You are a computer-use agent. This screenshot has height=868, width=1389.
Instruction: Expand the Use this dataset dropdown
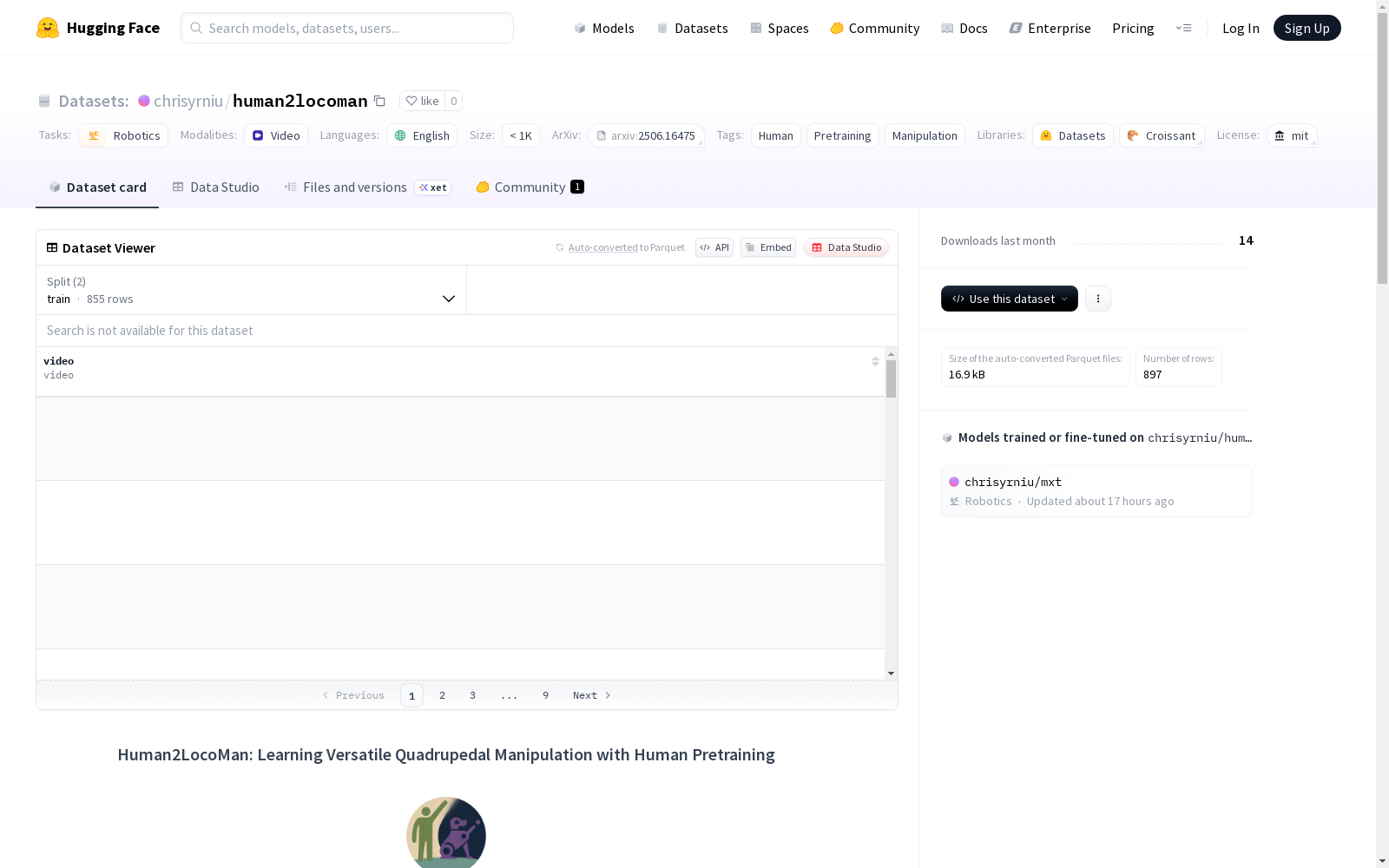pyautogui.click(x=1010, y=299)
